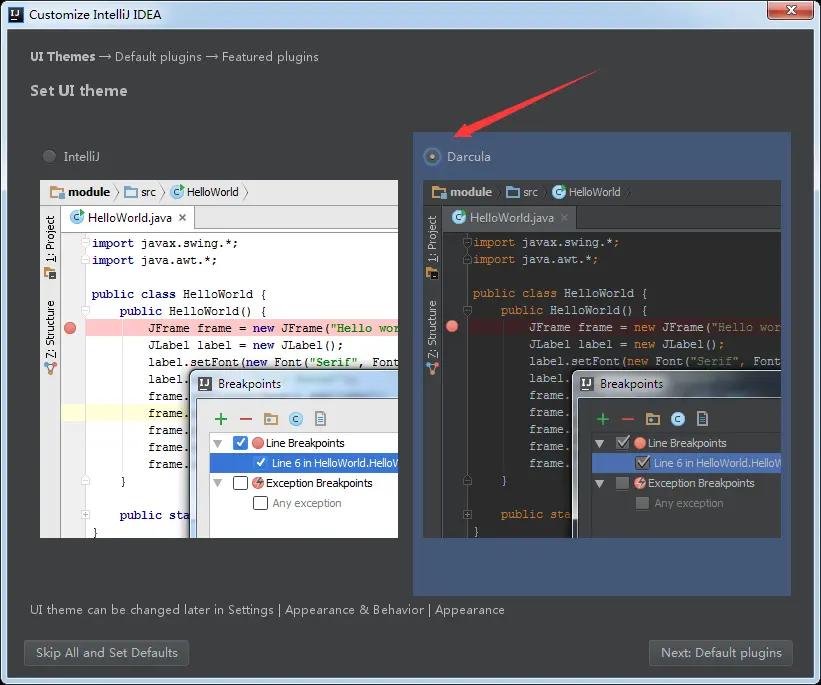Click the module folder icon in Darcula preview
The image size is (821, 685).
(x=439, y=192)
